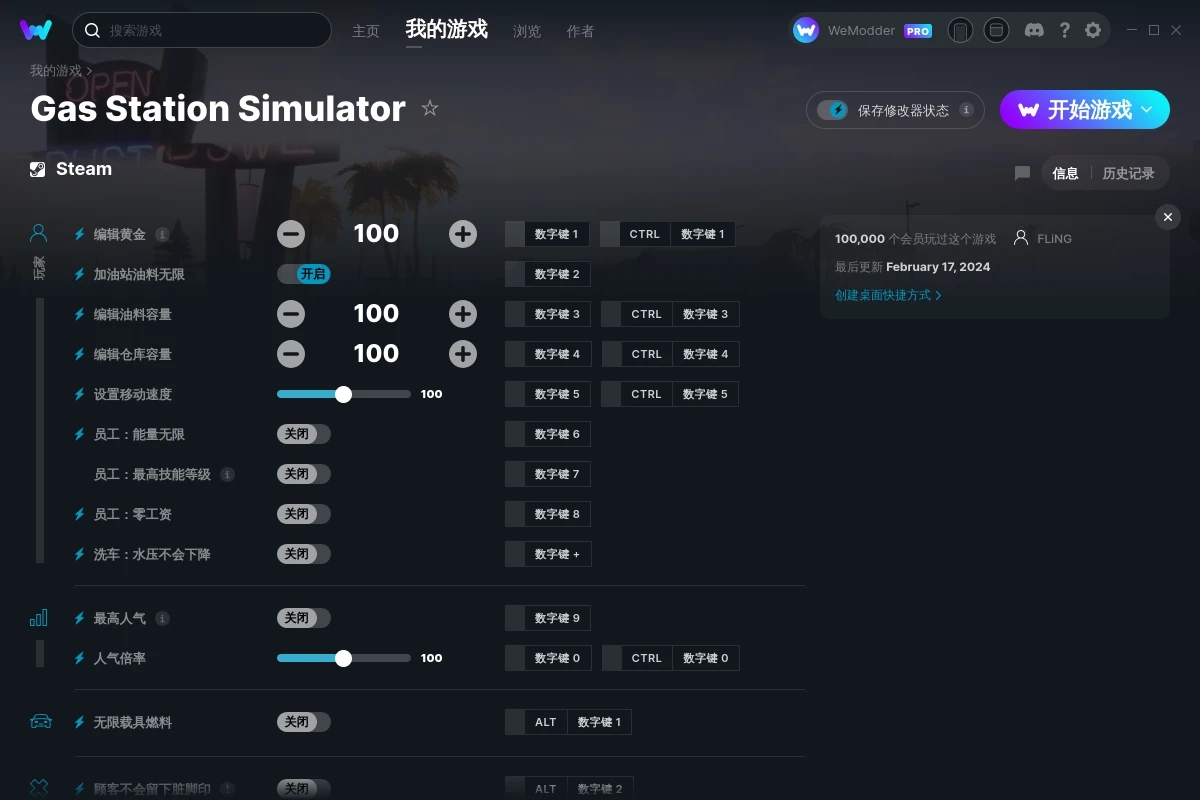Click the square window icon in header
Image resolution: width=1200 pixels, height=800 pixels.
pos(996,30)
